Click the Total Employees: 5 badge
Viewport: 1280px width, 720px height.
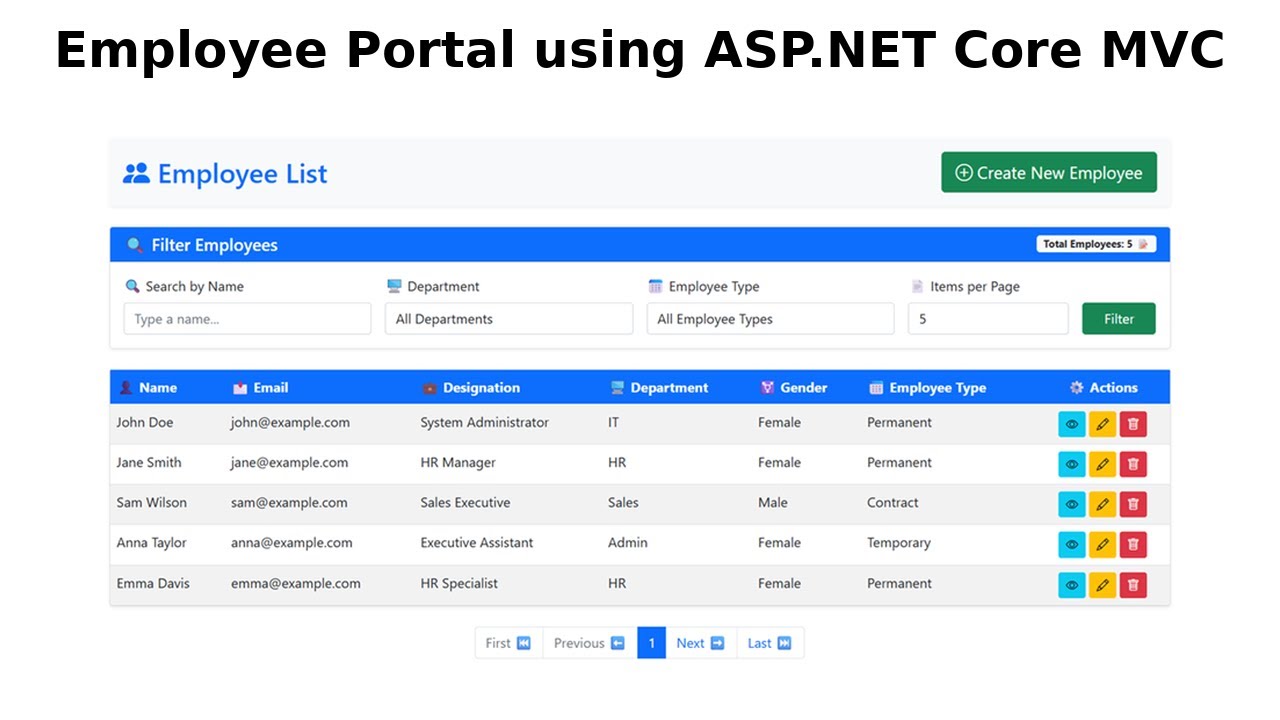pyautogui.click(x=1096, y=244)
